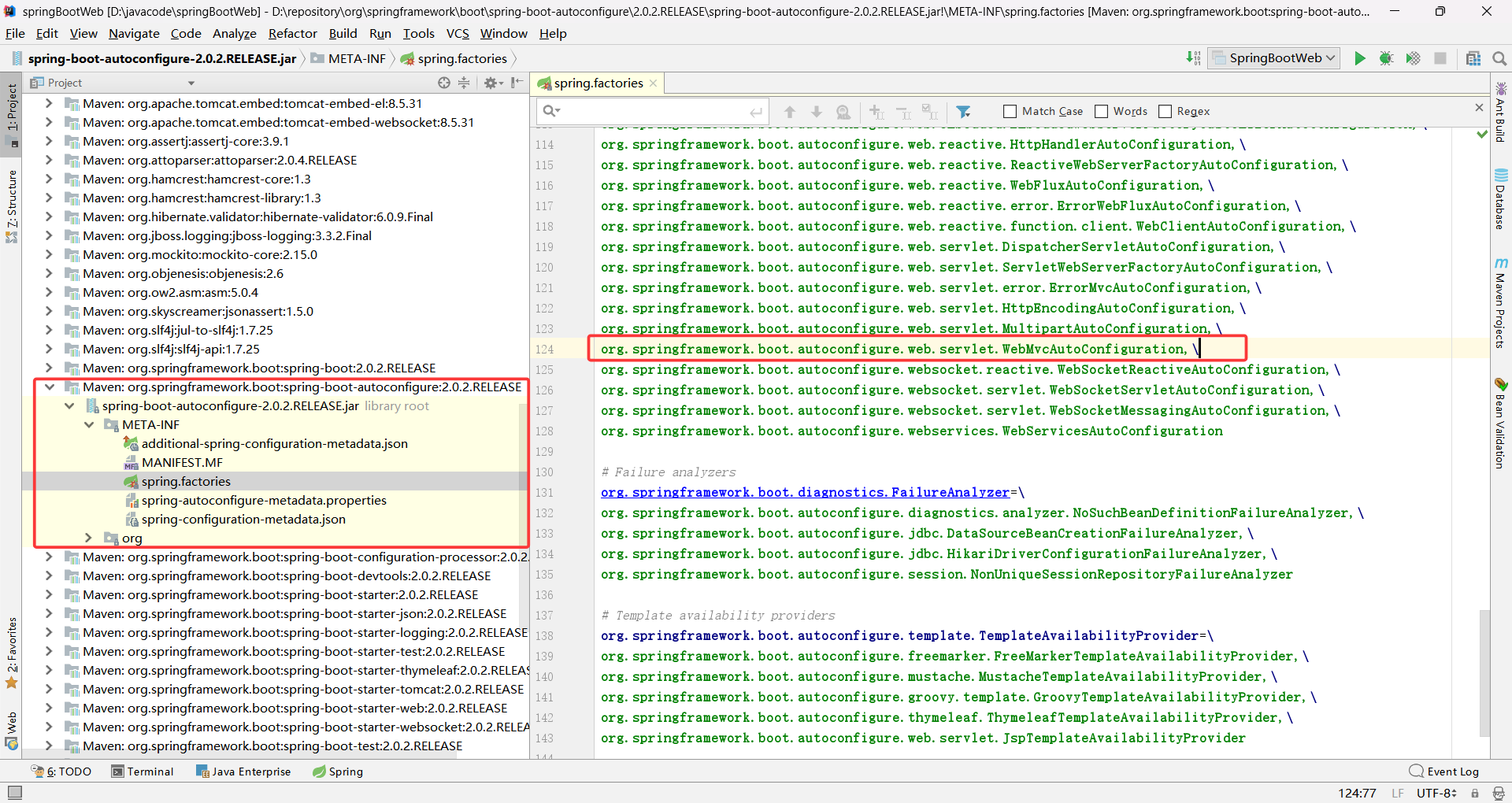Open the Web tool window
1512x803 pixels.
point(12,731)
